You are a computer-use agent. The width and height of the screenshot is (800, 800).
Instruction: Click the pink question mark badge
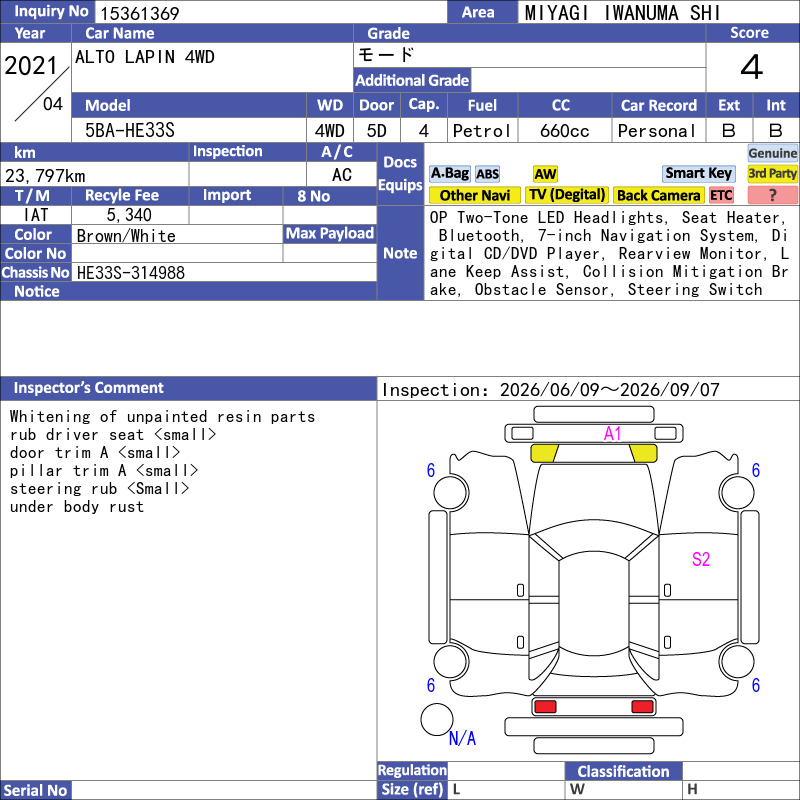coord(772,195)
